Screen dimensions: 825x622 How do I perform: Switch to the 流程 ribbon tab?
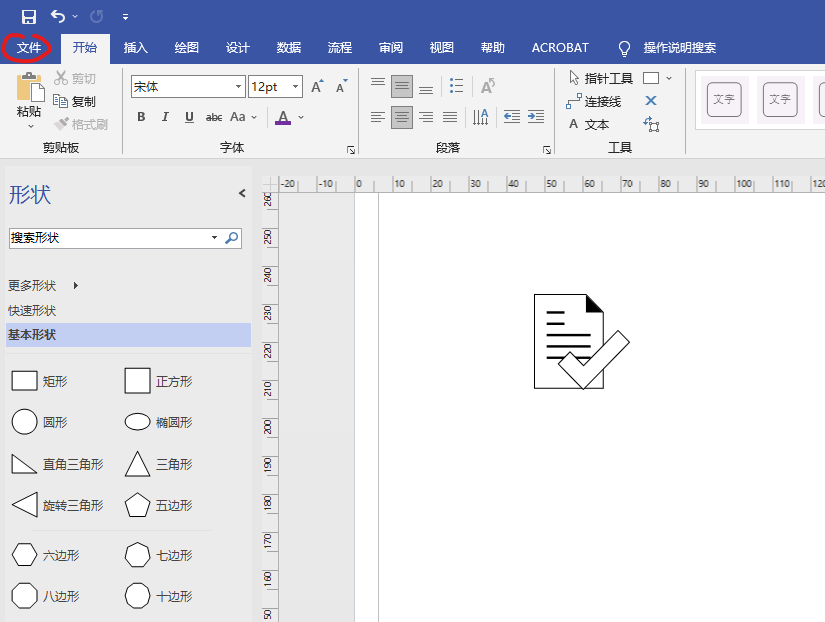[340, 48]
